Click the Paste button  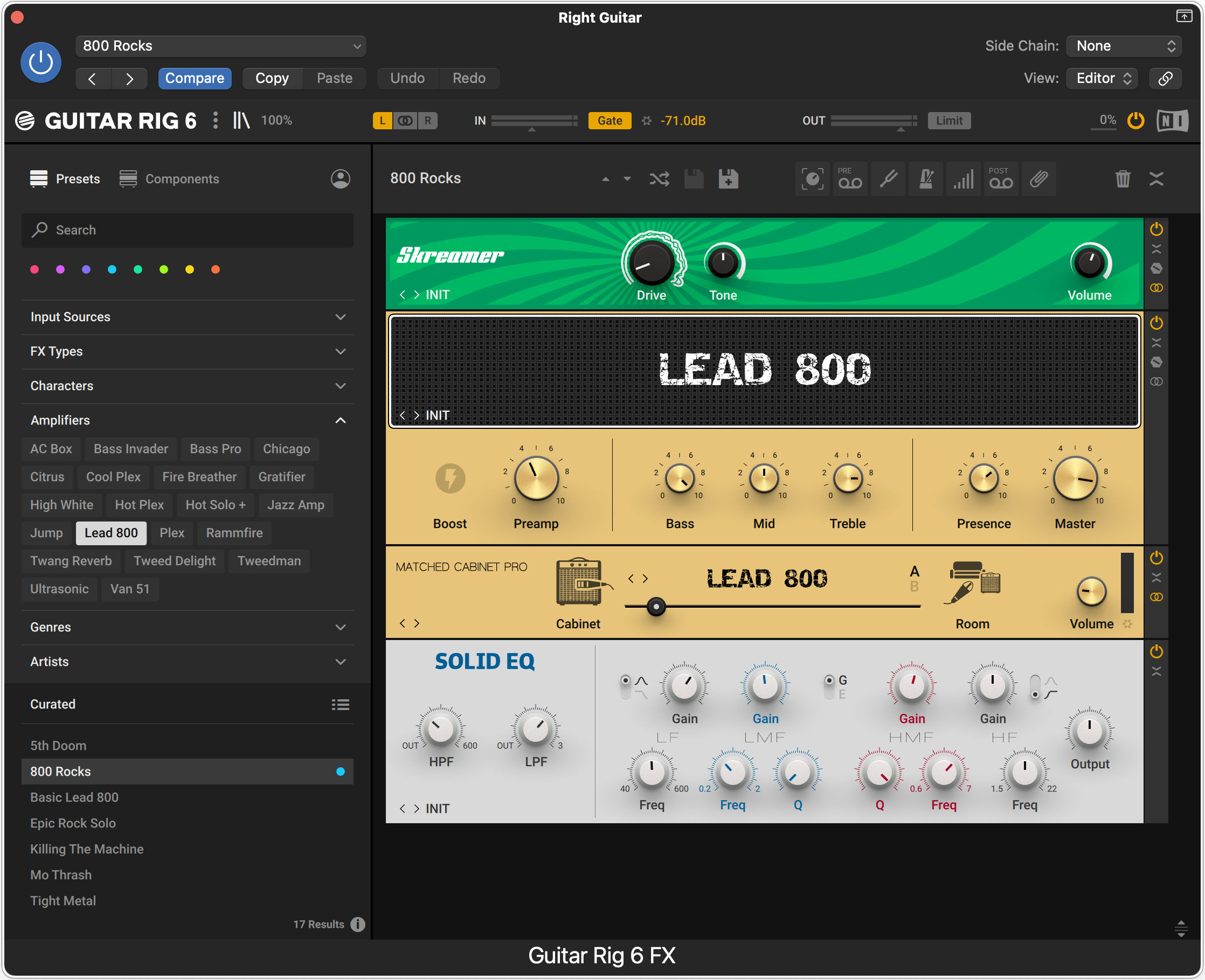[x=334, y=79]
